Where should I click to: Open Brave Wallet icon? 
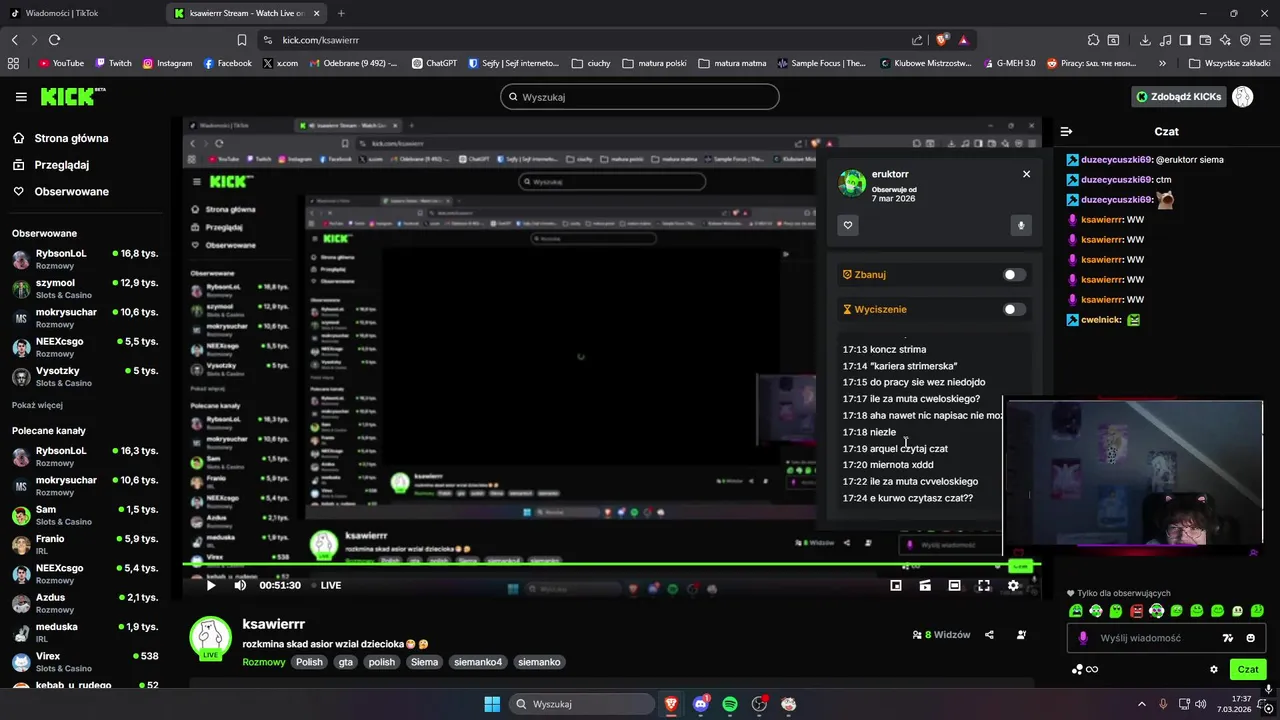[x=1205, y=40]
